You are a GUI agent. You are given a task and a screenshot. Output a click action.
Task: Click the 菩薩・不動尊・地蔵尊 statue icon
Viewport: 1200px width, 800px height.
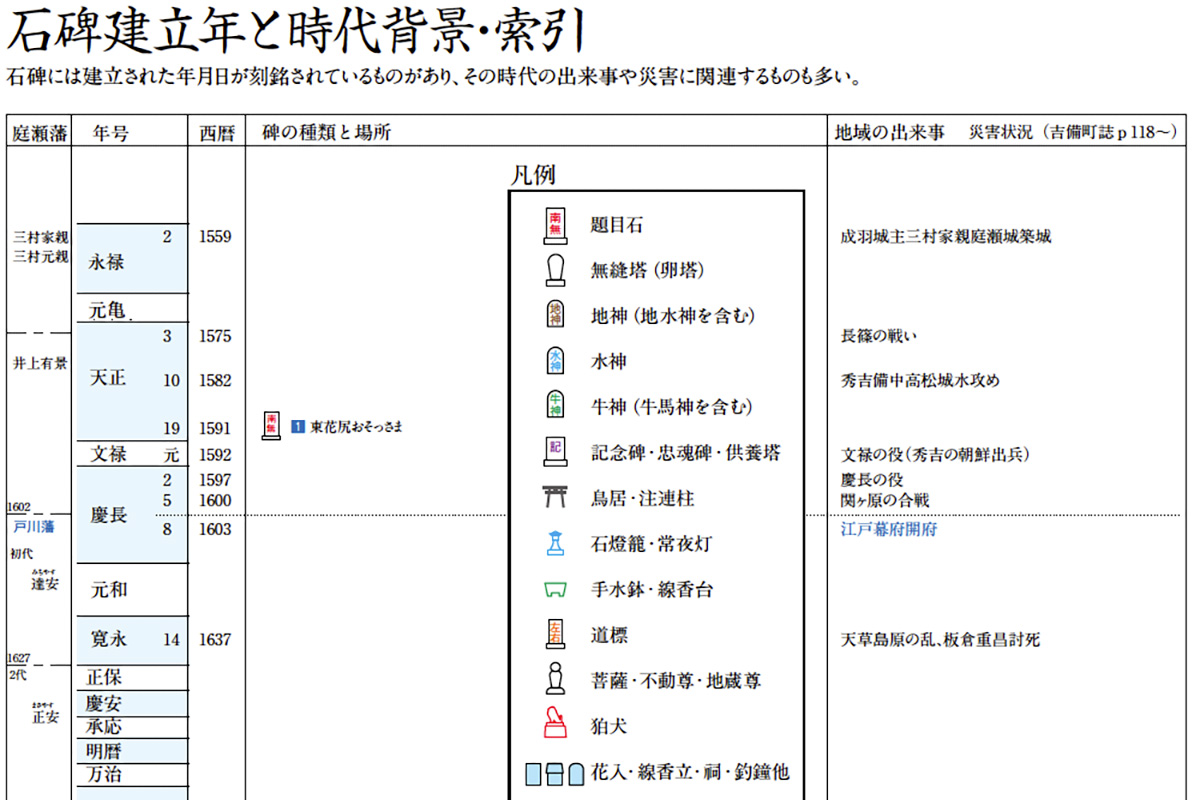[555, 680]
